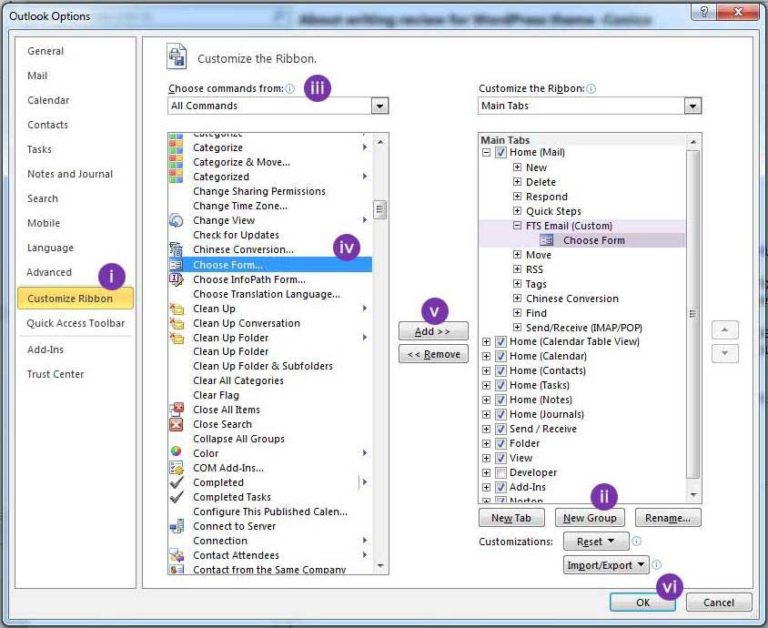This screenshot has width=768, height=628.
Task: Open the General options page
Action: [x=46, y=51]
